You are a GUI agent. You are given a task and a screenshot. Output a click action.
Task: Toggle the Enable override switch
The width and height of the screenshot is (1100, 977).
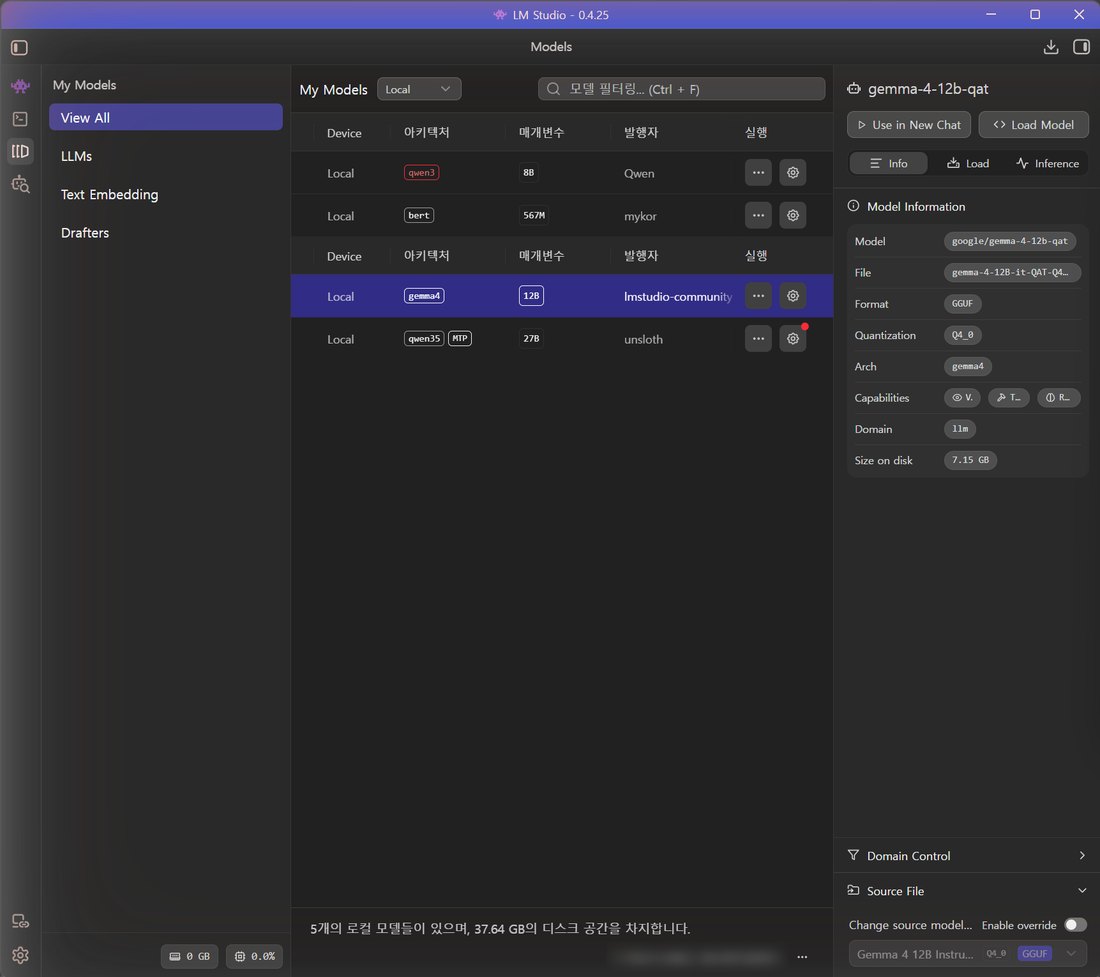[x=1075, y=925]
